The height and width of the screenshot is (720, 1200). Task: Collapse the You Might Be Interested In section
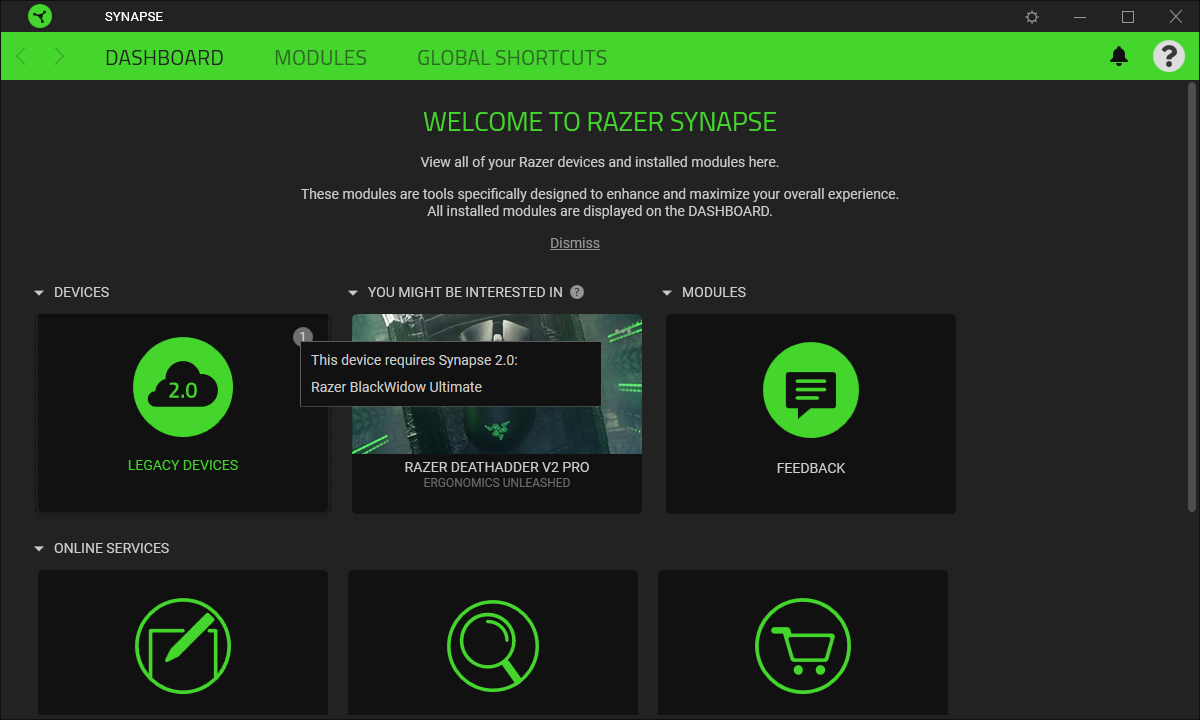click(x=353, y=293)
